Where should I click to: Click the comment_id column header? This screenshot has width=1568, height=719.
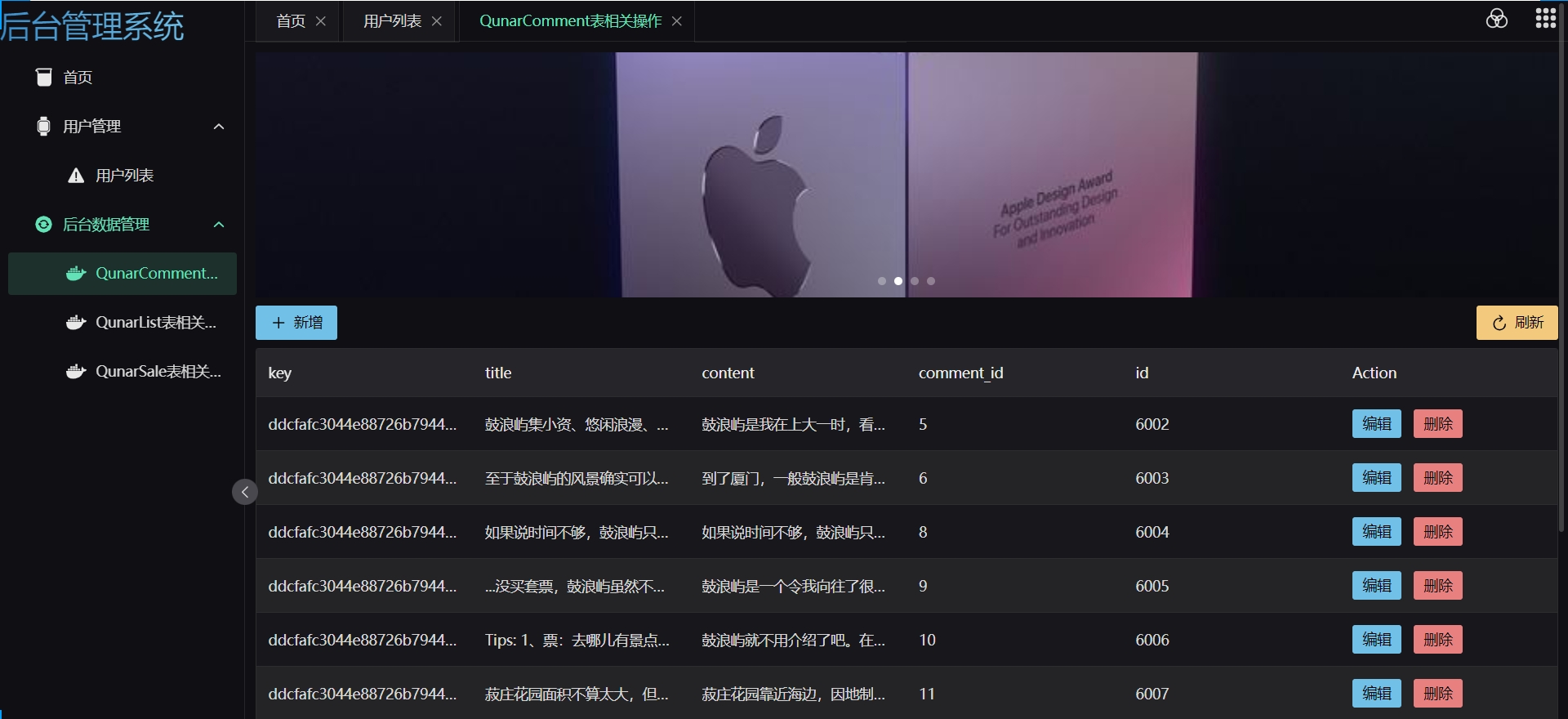(960, 373)
